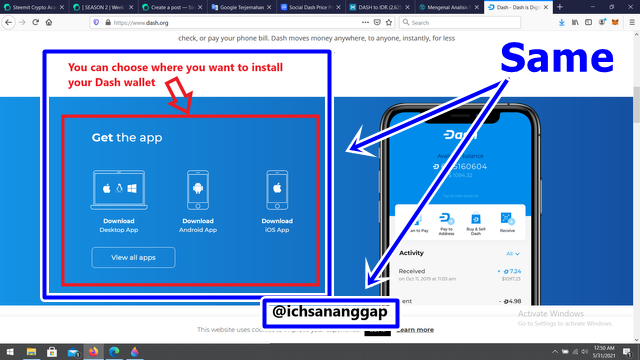
Task: Click the site padlock security icon
Action: 108,22
